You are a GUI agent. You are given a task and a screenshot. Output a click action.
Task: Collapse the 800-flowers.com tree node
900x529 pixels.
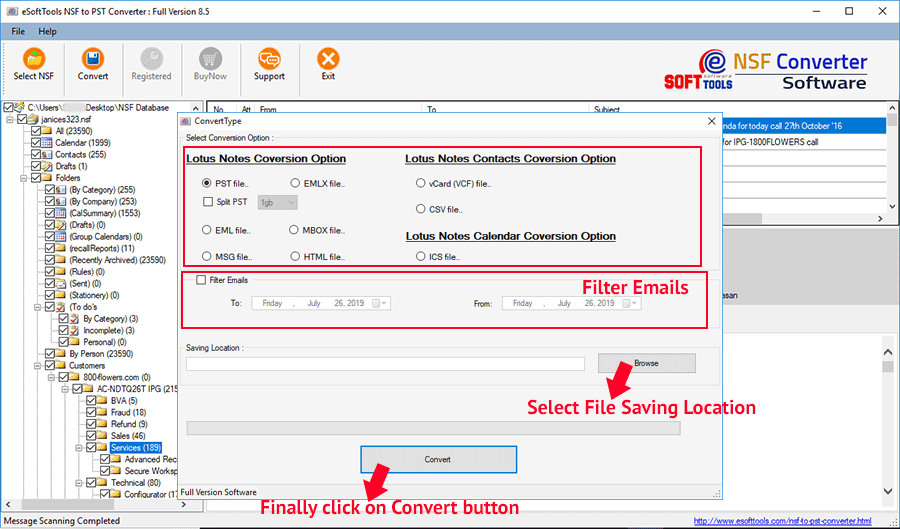click(x=51, y=377)
